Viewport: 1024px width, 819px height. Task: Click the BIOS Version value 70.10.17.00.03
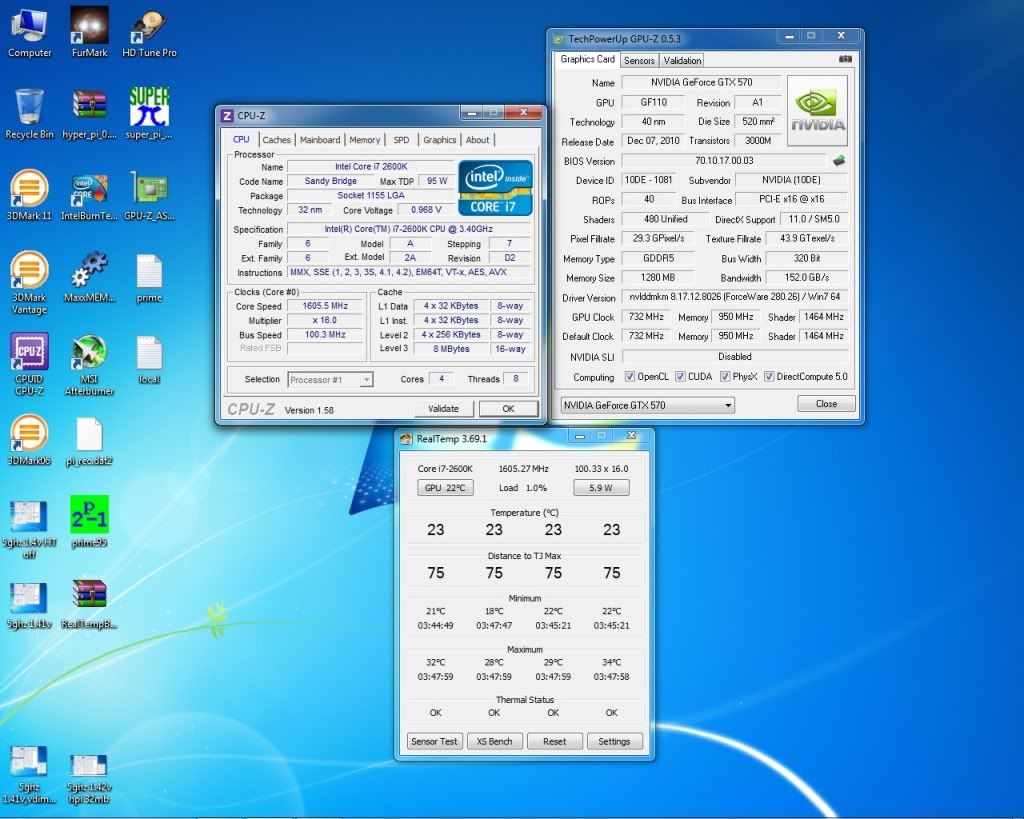[x=724, y=161]
